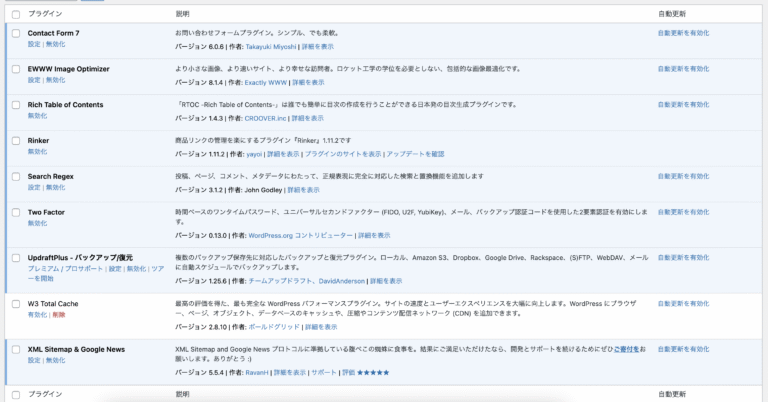The image size is (768, 402).
Task: Show 詳細を表示 for Search Regex
Action: pos(303,190)
